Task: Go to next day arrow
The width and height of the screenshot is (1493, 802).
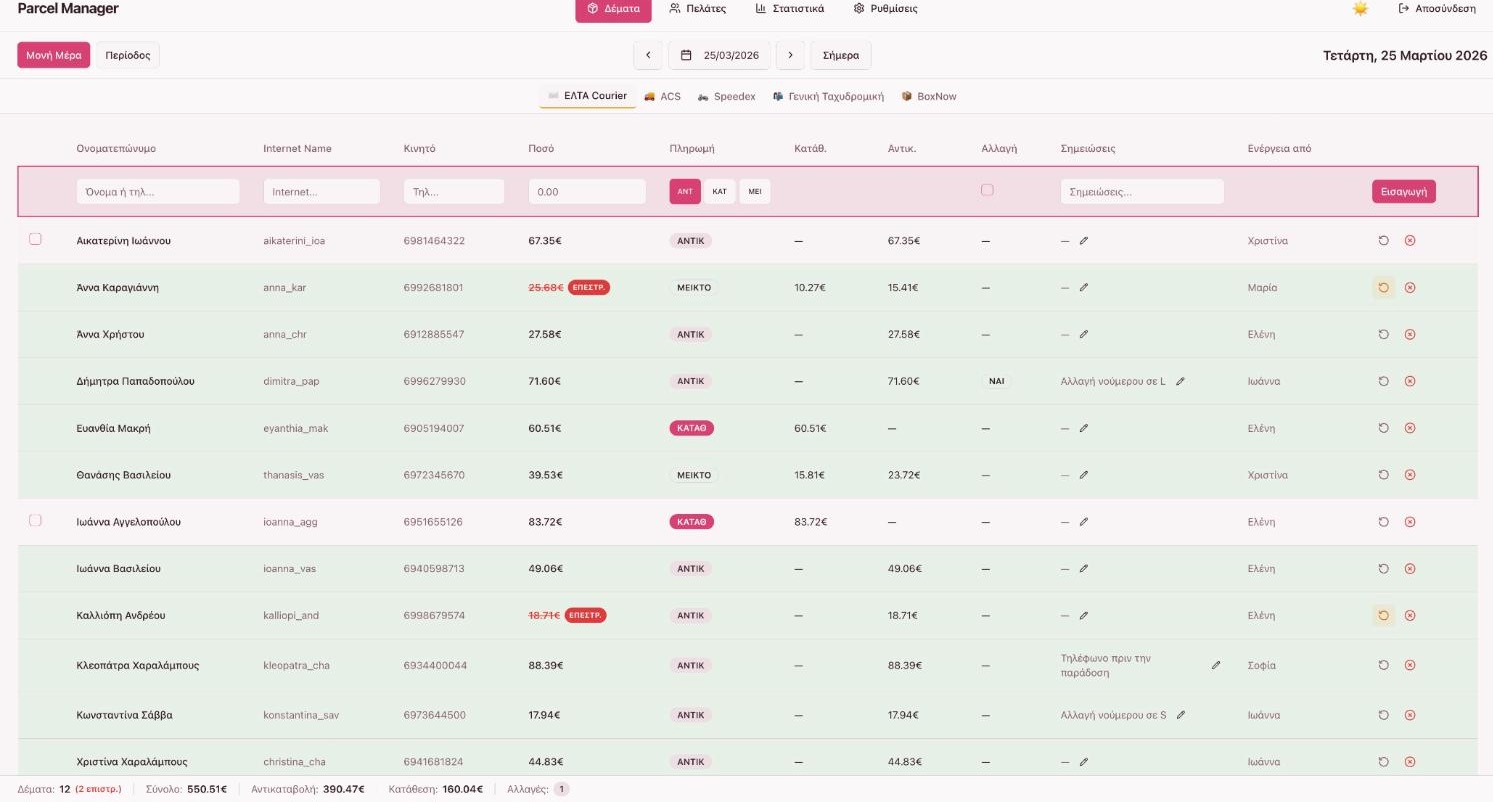Action: pyautogui.click(x=790, y=55)
